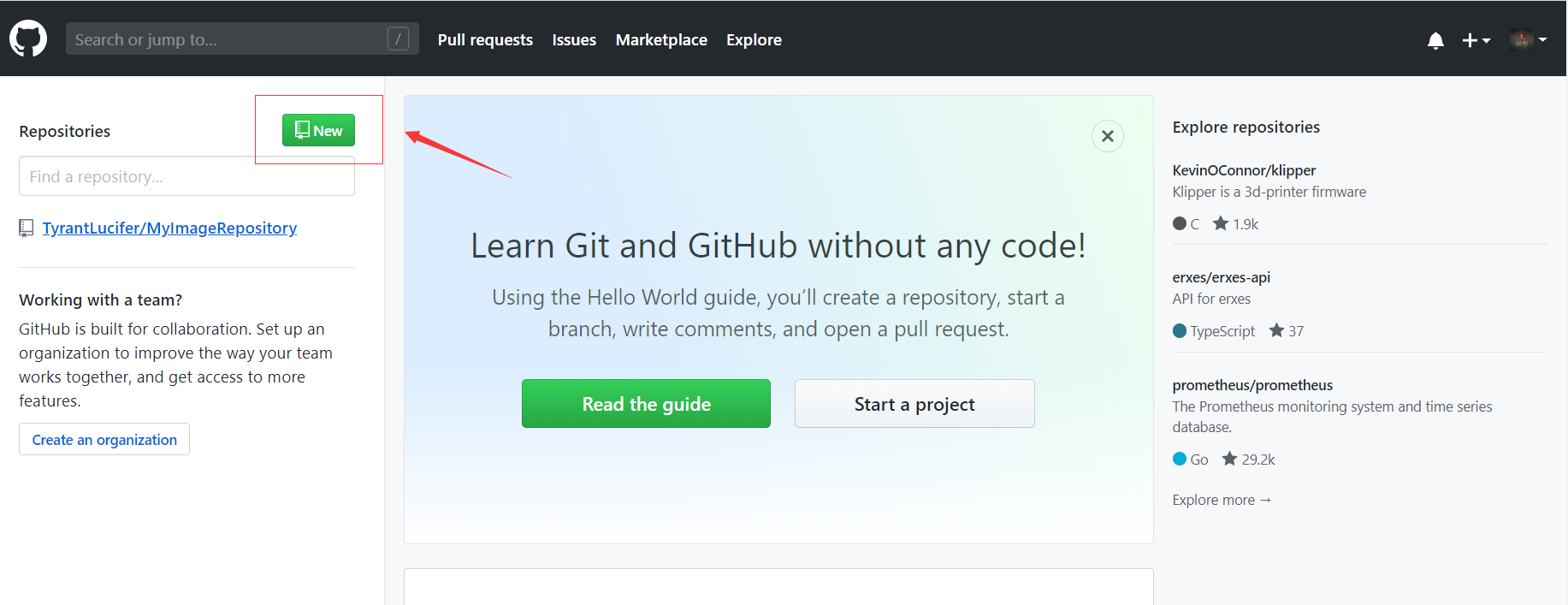Open prometheus/prometheus repository
The image size is (1568, 605).
click(x=1252, y=385)
